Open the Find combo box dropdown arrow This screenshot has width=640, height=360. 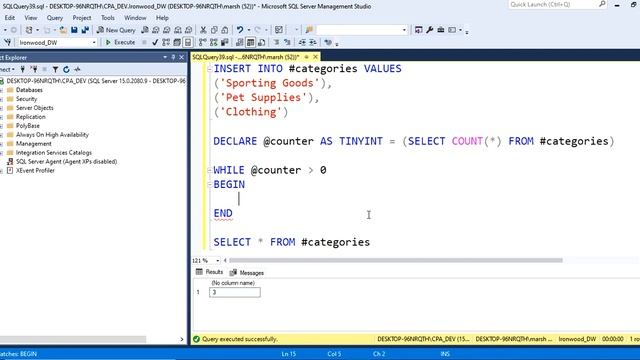(x=404, y=30)
